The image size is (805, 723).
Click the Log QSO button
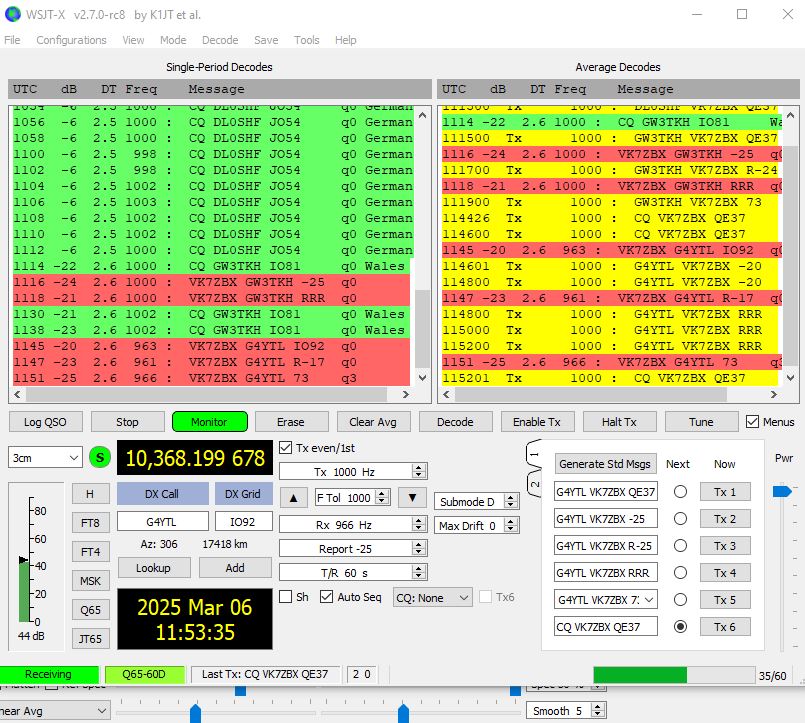(x=45, y=422)
